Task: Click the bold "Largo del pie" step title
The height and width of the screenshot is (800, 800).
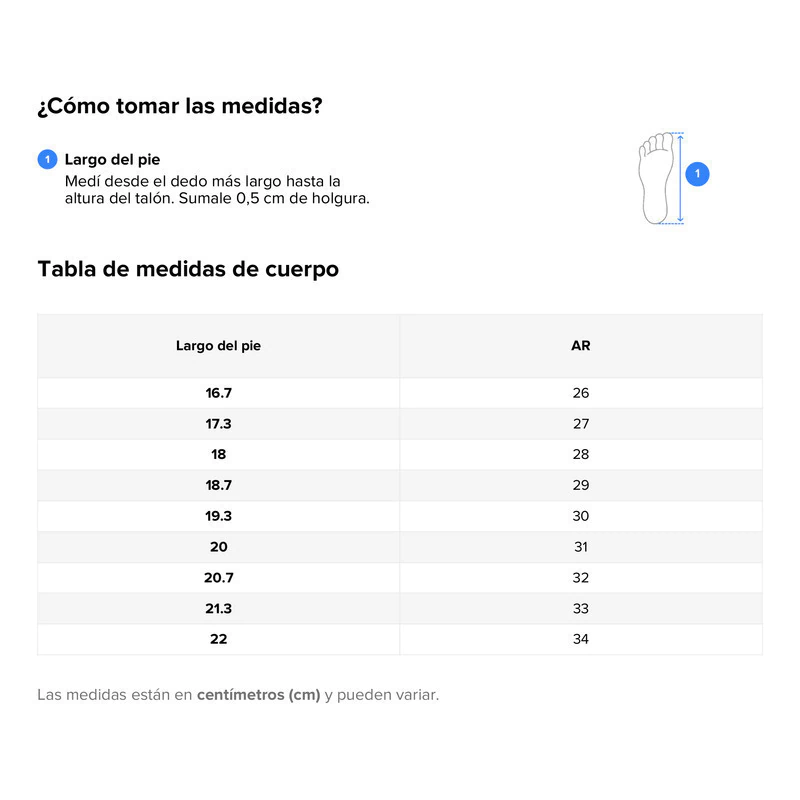Action: click(112, 159)
